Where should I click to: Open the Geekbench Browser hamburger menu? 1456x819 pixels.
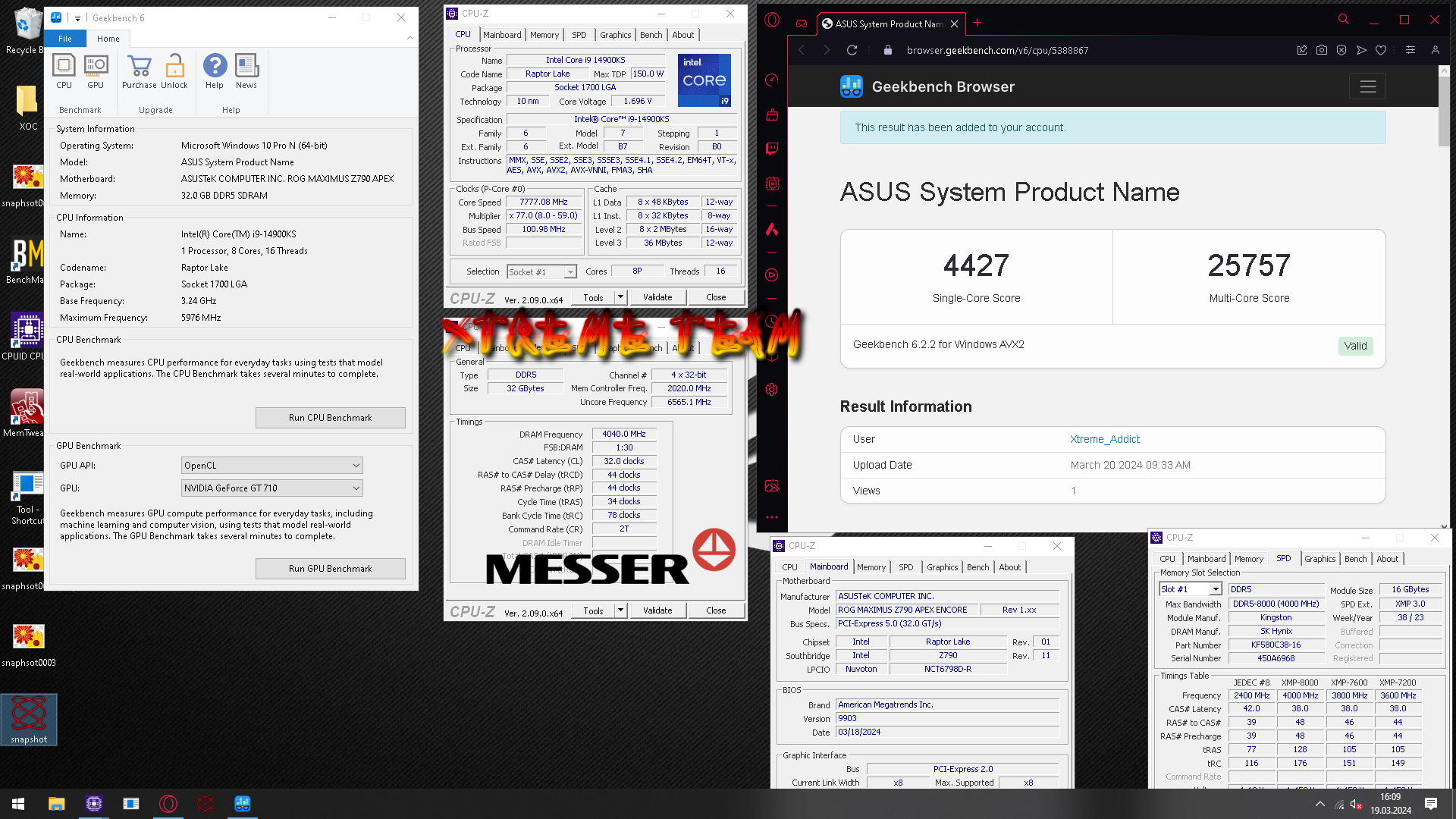[1367, 86]
